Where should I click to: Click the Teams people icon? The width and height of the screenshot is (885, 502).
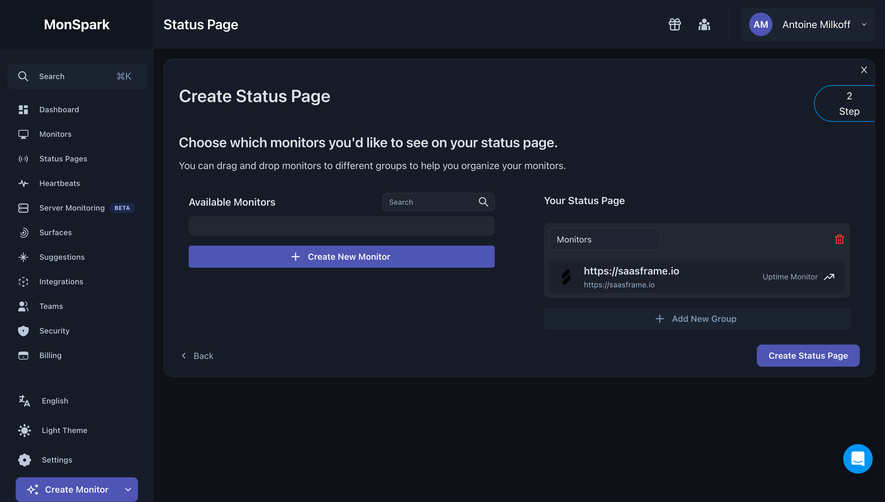point(23,306)
